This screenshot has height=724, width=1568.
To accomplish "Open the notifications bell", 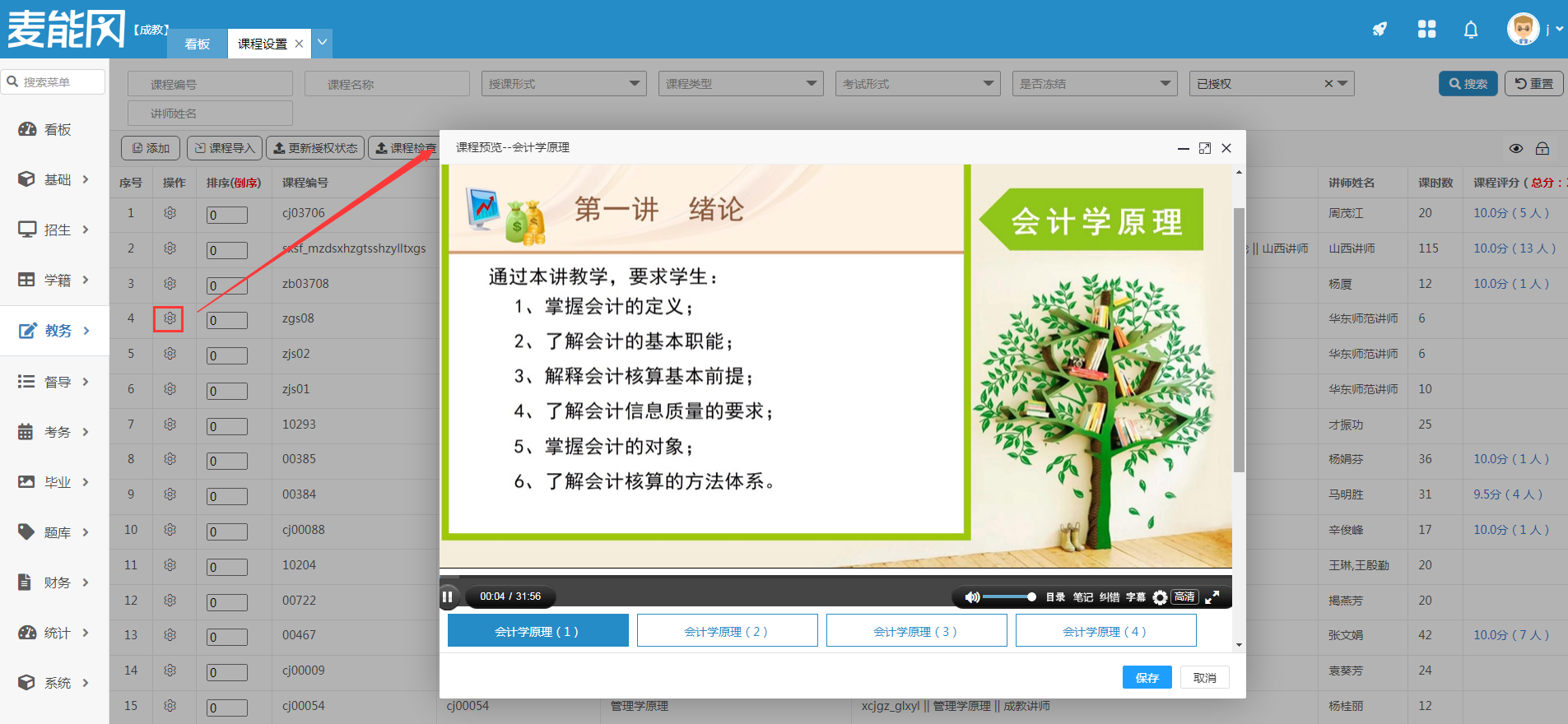I will [x=1470, y=30].
